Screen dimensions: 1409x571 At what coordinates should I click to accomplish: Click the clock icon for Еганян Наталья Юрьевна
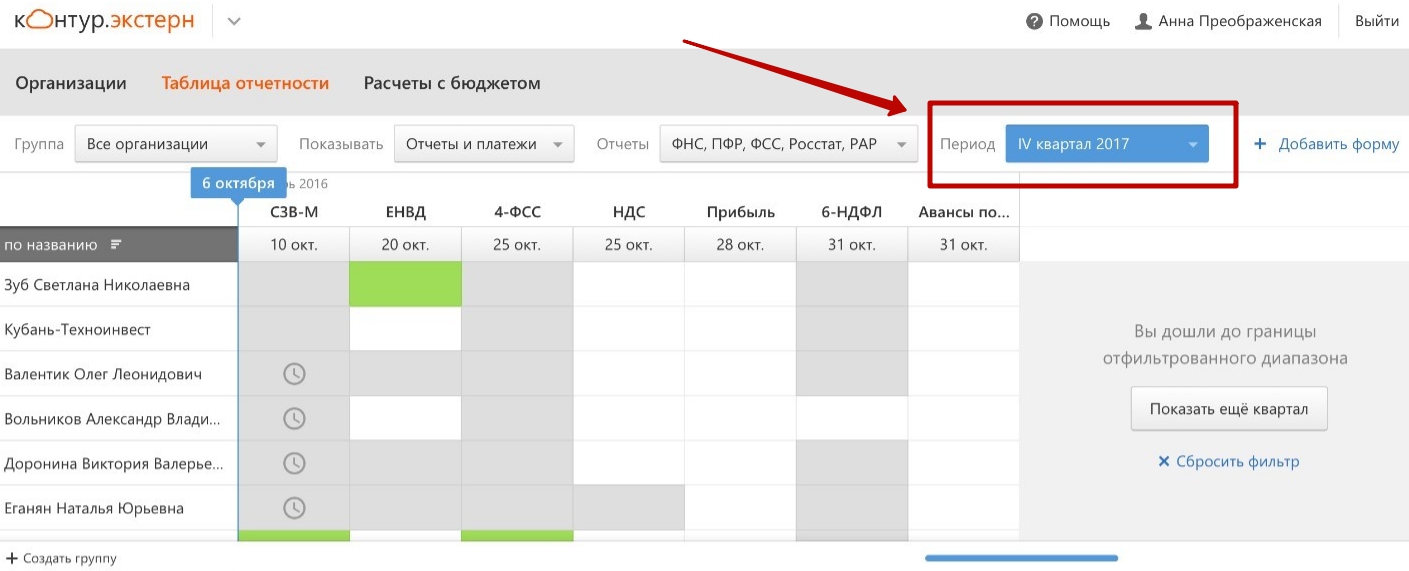point(294,508)
